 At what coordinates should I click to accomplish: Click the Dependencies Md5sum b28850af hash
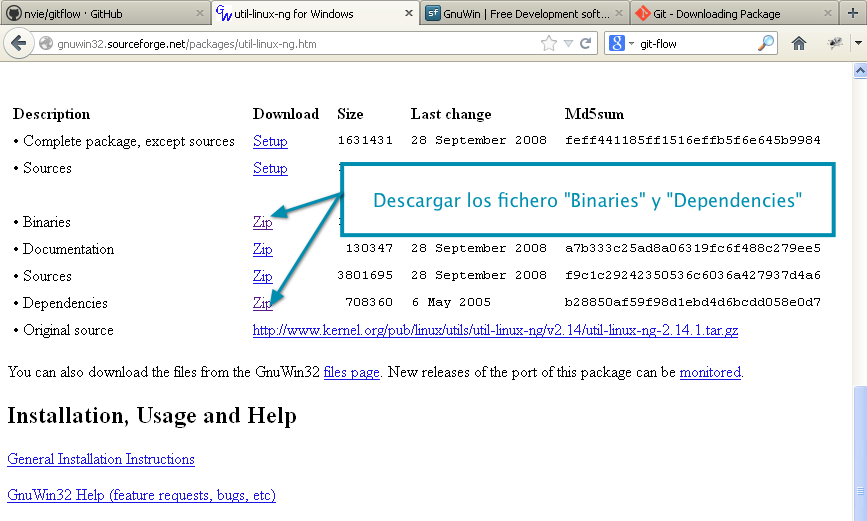coord(692,302)
